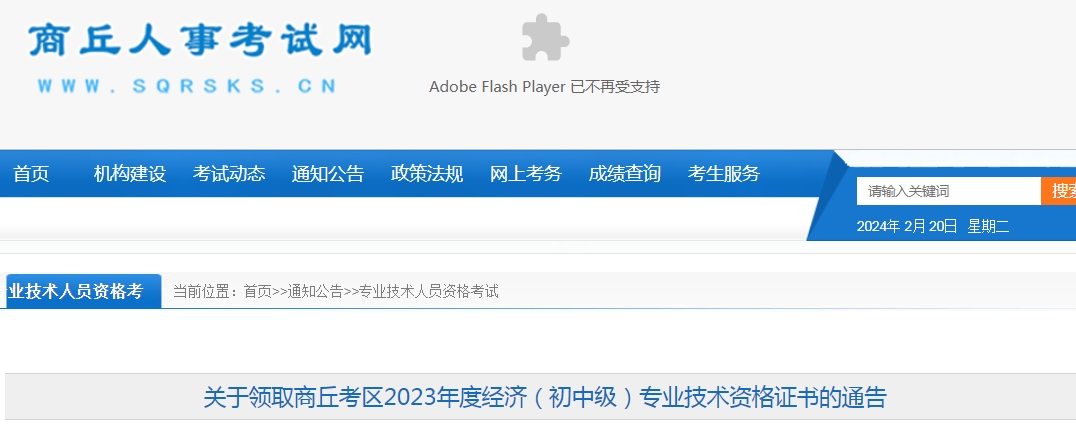This screenshot has width=1076, height=430.
Task: Click the orange 搜索 button
Action: pos(1059,191)
